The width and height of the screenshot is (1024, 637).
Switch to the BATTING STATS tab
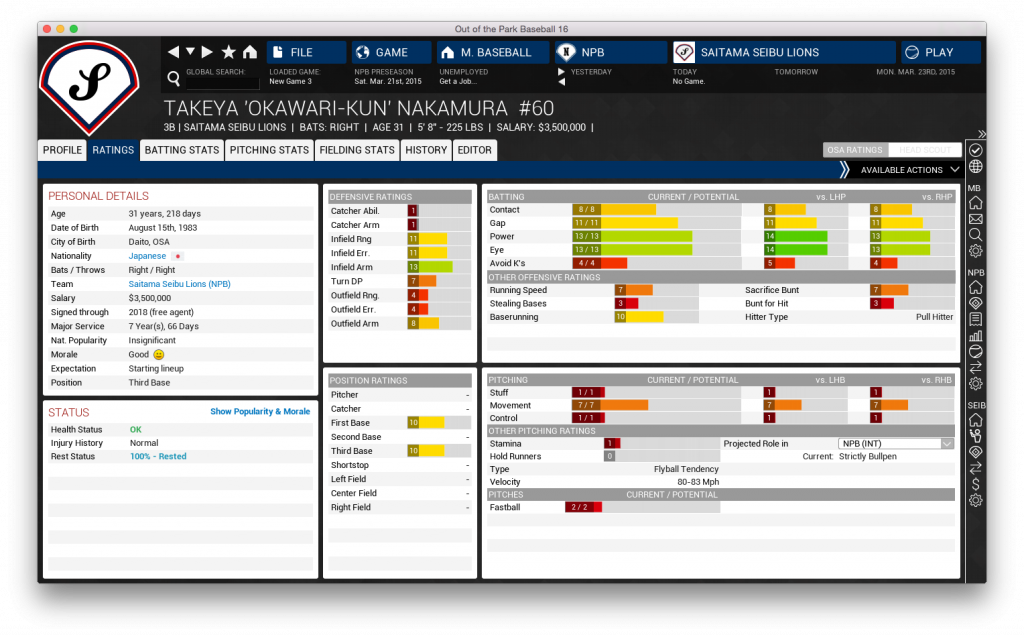tap(182, 150)
